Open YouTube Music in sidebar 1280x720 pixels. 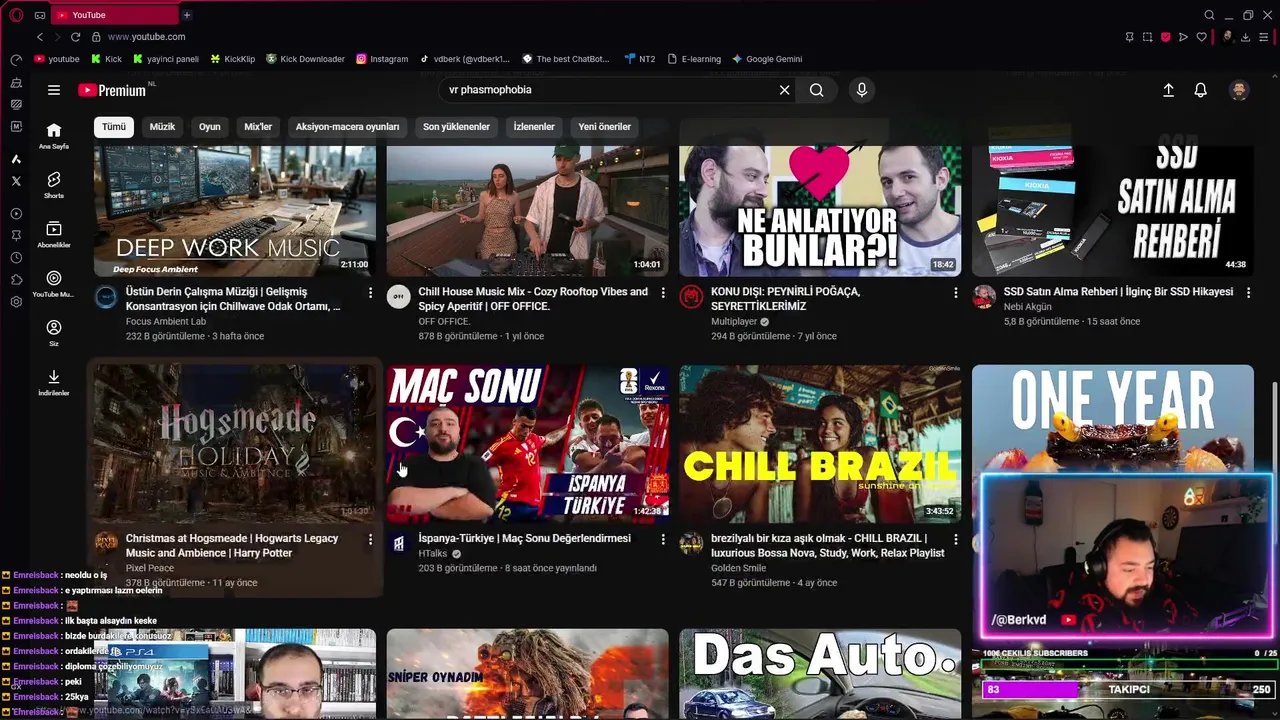54,284
